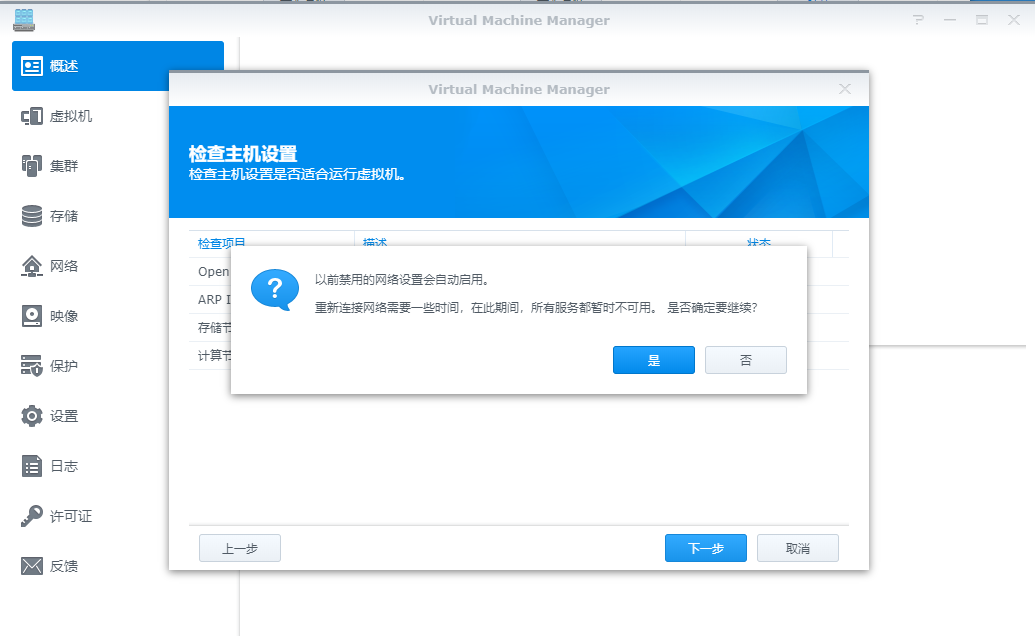Click the help question mark icon
Image resolution: width=1035 pixels, height=636 pixels.
[x=918, y=19]
